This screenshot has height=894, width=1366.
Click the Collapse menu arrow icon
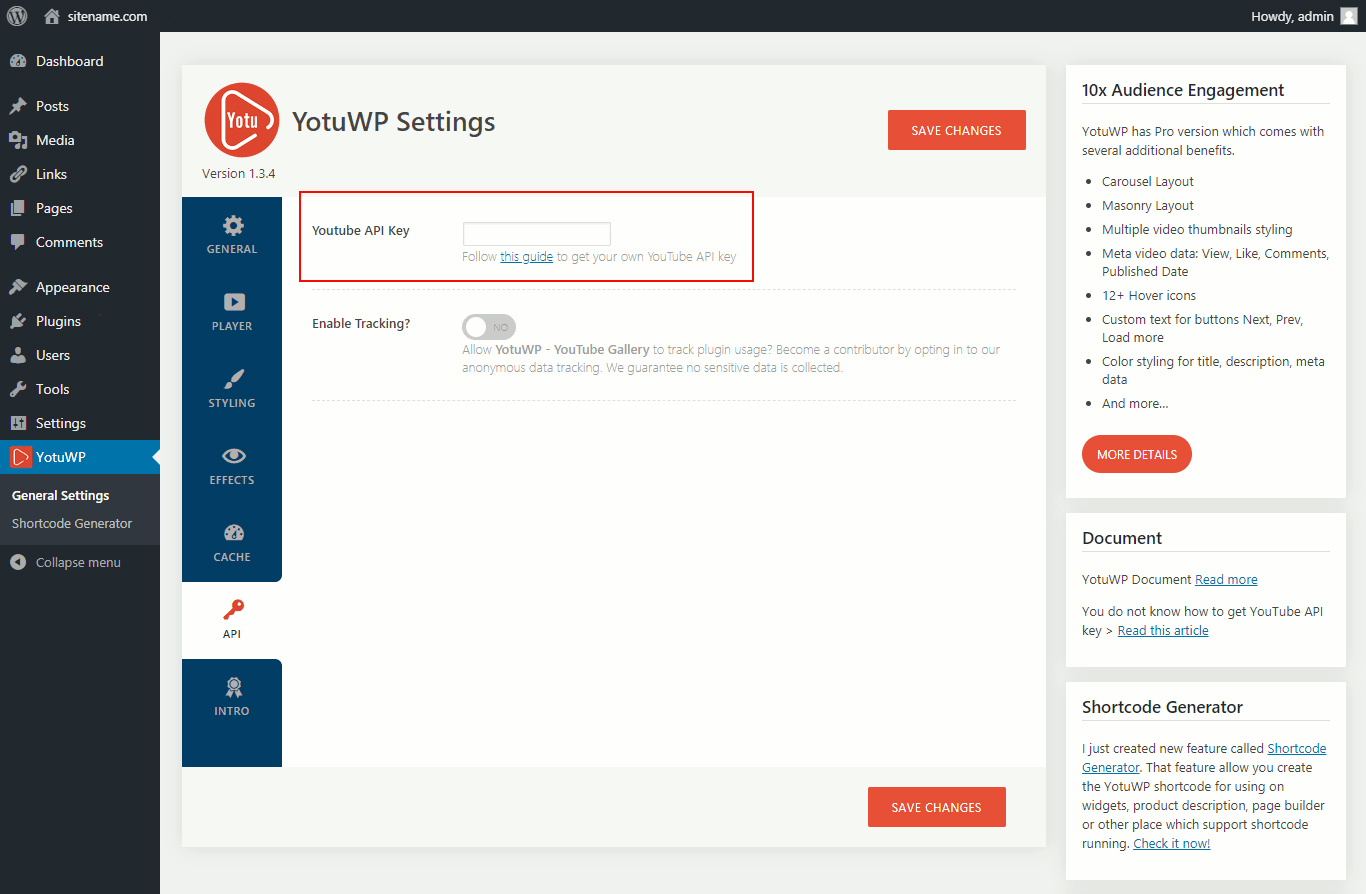pos(18,562)
